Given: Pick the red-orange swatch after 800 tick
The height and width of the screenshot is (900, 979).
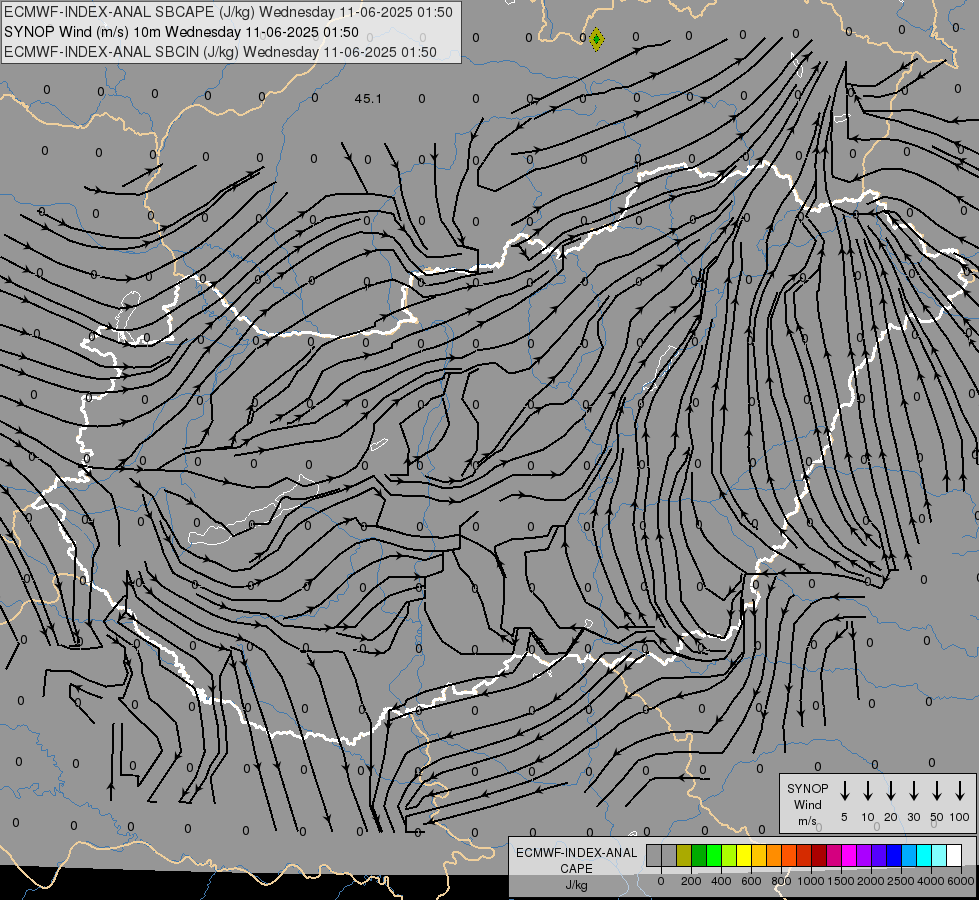Looking at the screenshot, I should pyautogui.click(x=789, y=855).
